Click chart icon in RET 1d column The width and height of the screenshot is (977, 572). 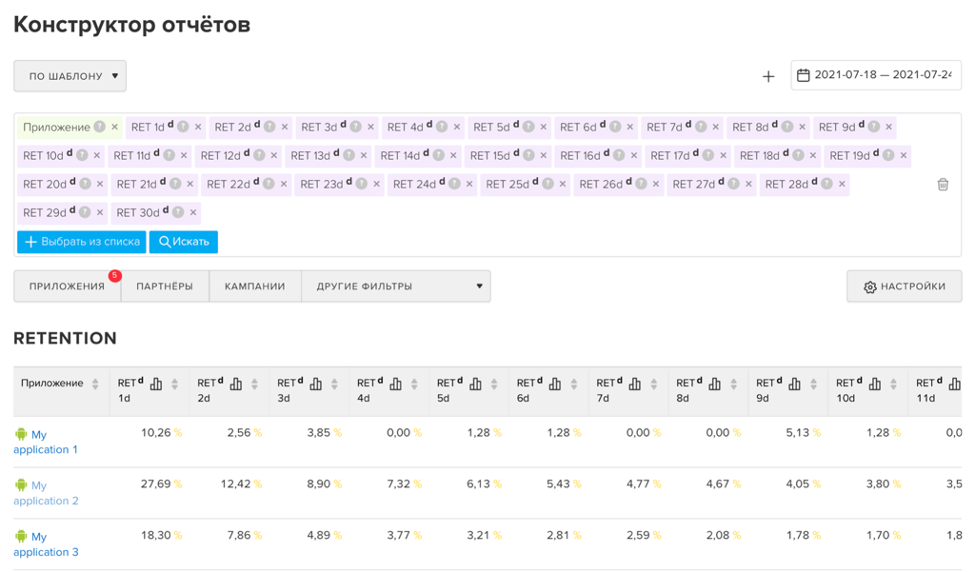[156, 384]
